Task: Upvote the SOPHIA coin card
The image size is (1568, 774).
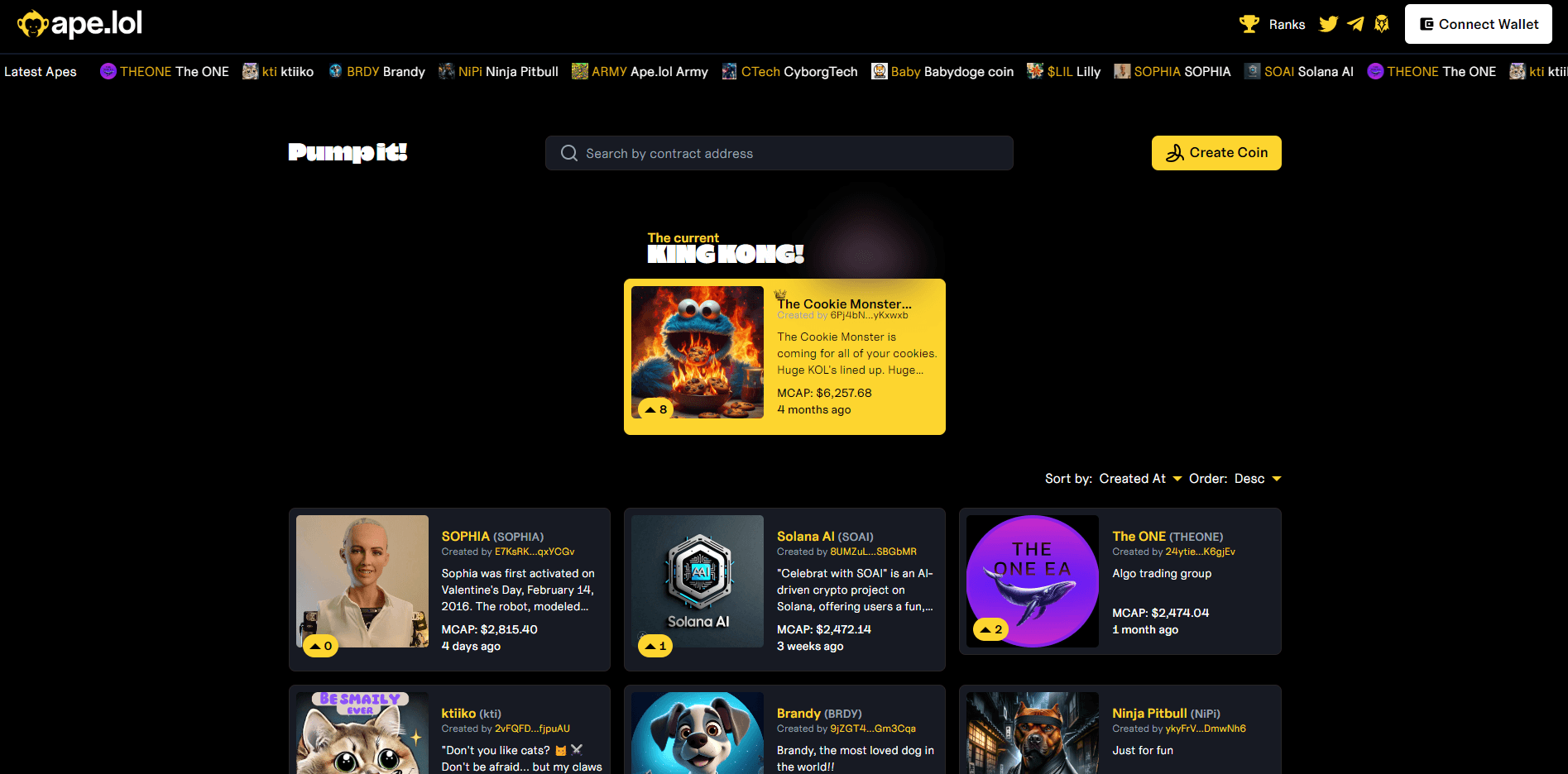Action: click(320, 646)
